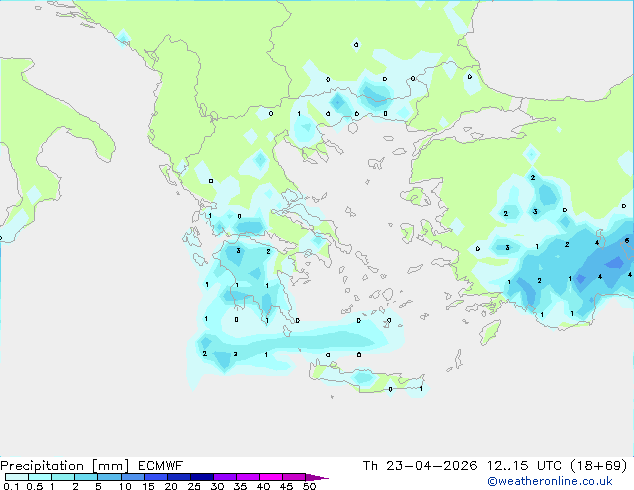Viewport: 634px width, 490px height.
Task: Pick the 30–35 mm purple legend swatch
Action: [225, 477]
